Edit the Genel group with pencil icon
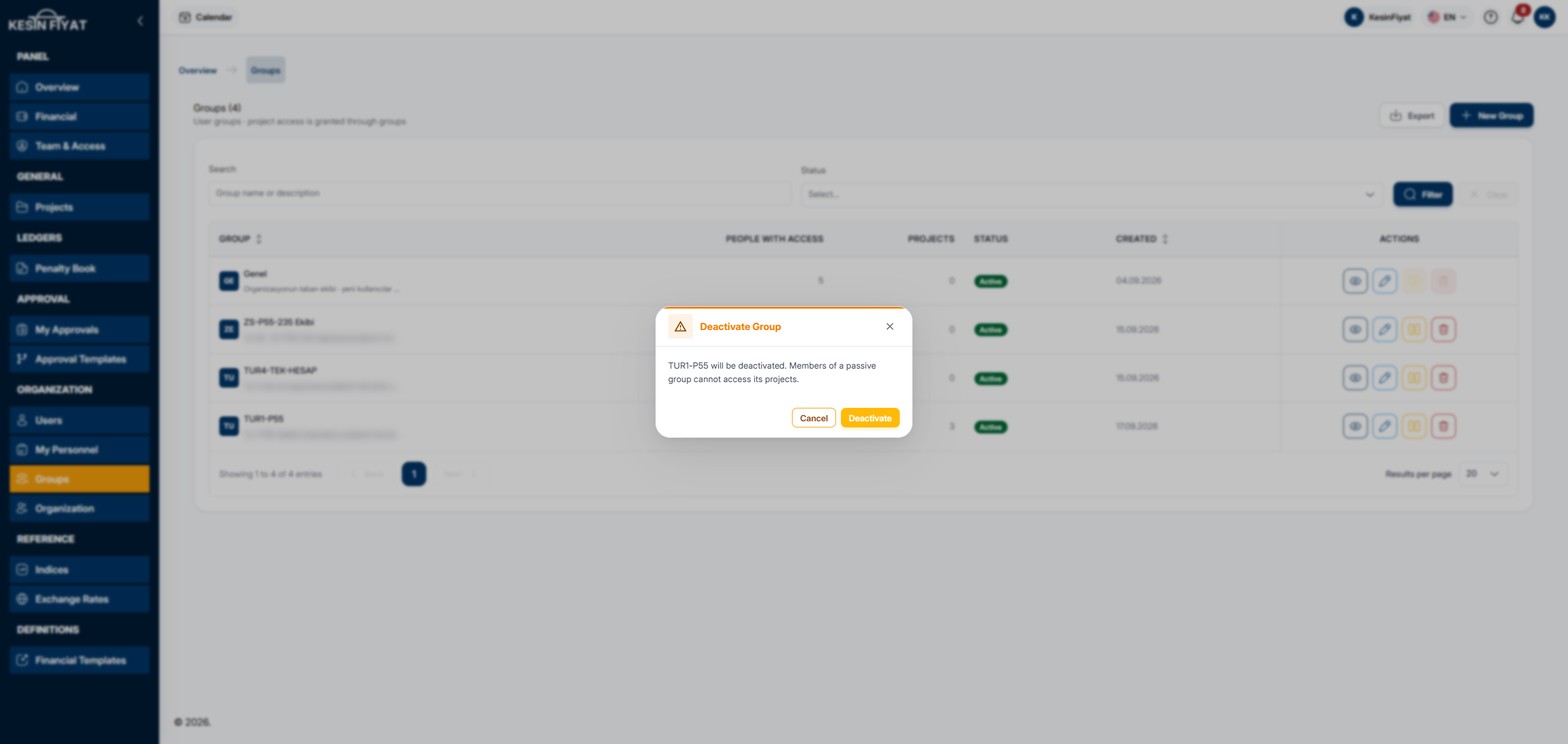Image resolution: width=1568 pixels, height=744 pixels. [x=1384, y=281]
